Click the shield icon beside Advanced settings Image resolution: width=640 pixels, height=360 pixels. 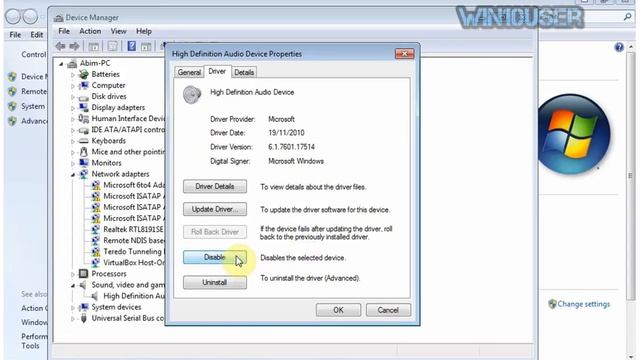[x=13, y=121]
